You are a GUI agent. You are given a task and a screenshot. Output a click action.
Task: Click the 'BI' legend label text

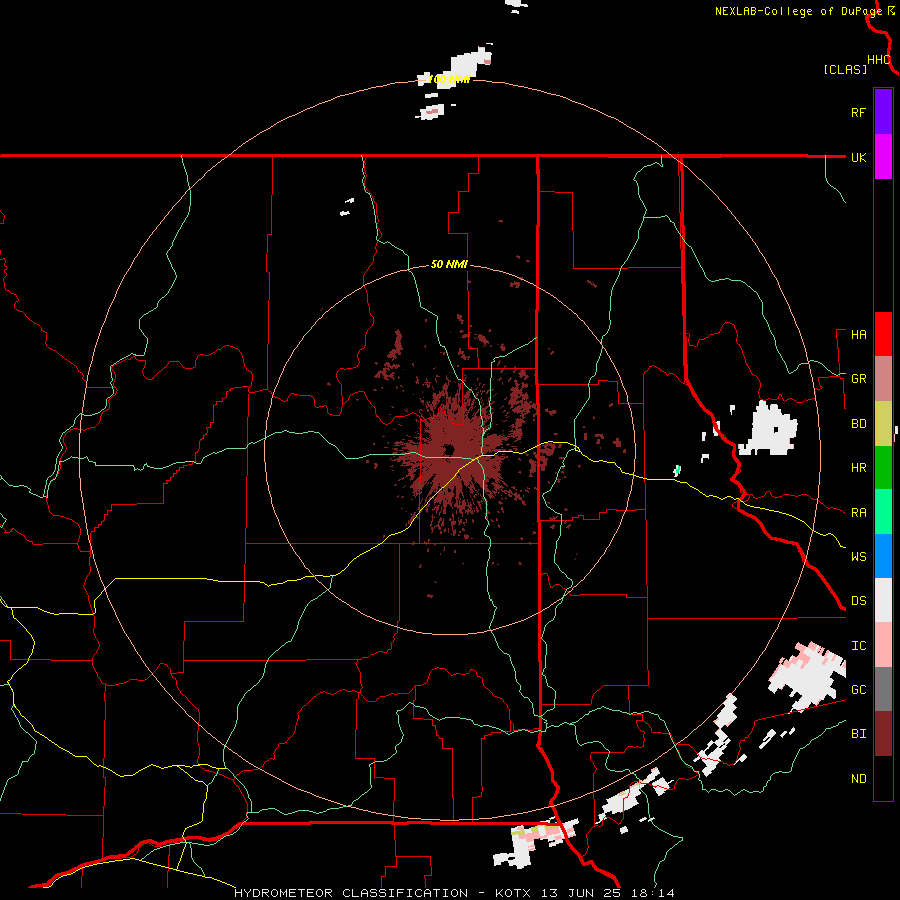click(x=858, y=734)
